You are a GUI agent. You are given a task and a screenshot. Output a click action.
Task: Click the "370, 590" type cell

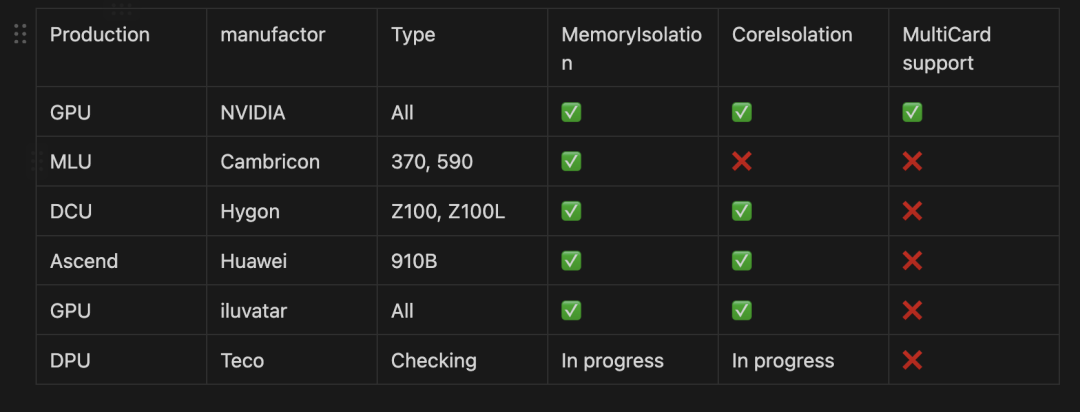coord(432,161)
